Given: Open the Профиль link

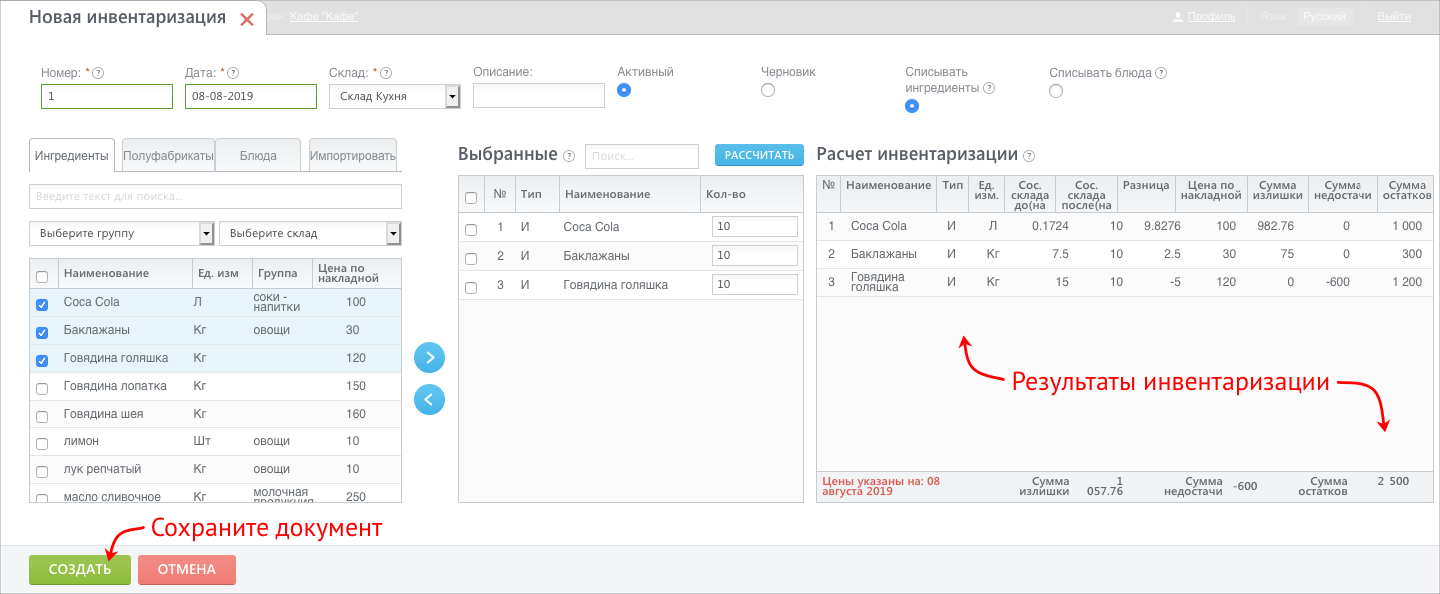Looking at the screenshot, I should [1211, 17].
